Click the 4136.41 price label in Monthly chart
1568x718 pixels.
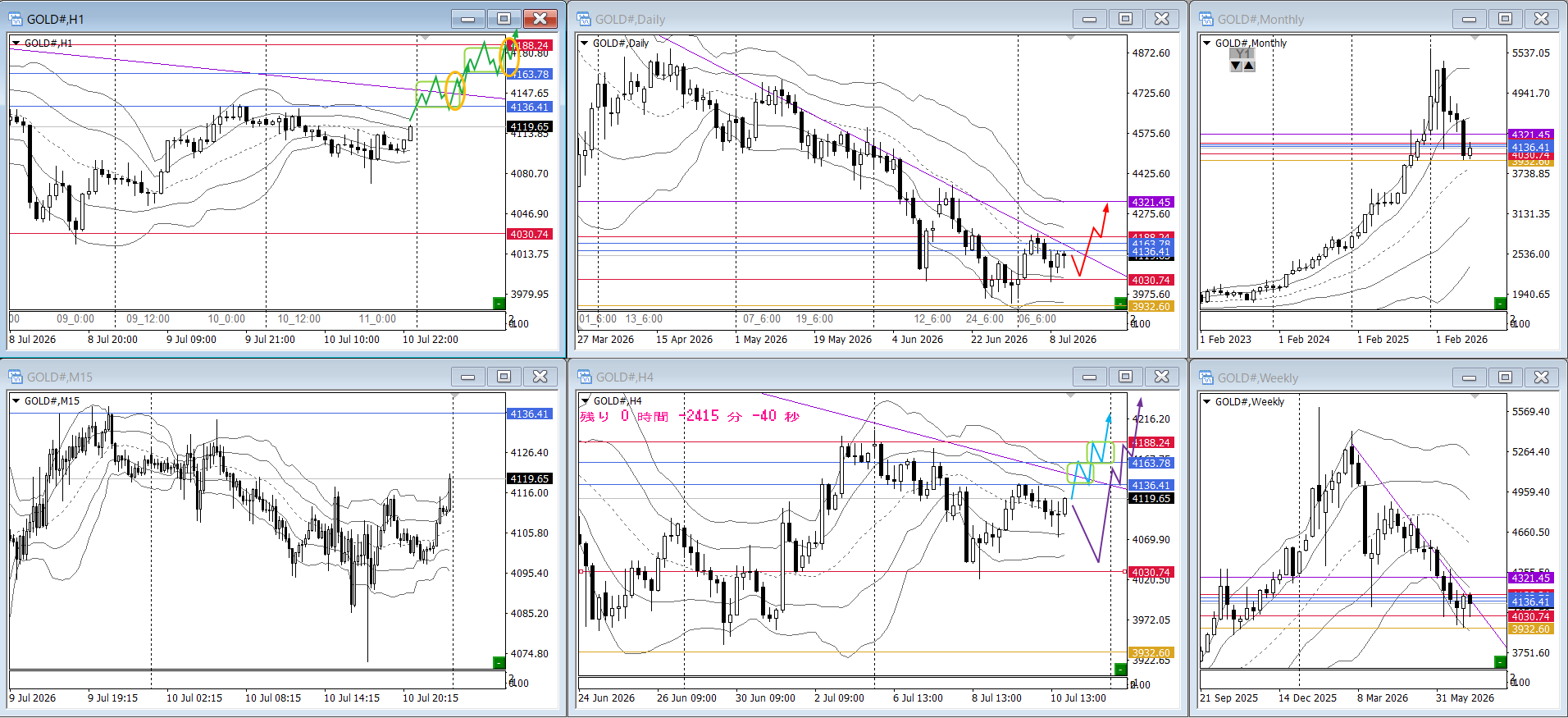[x=1530, y=149]
